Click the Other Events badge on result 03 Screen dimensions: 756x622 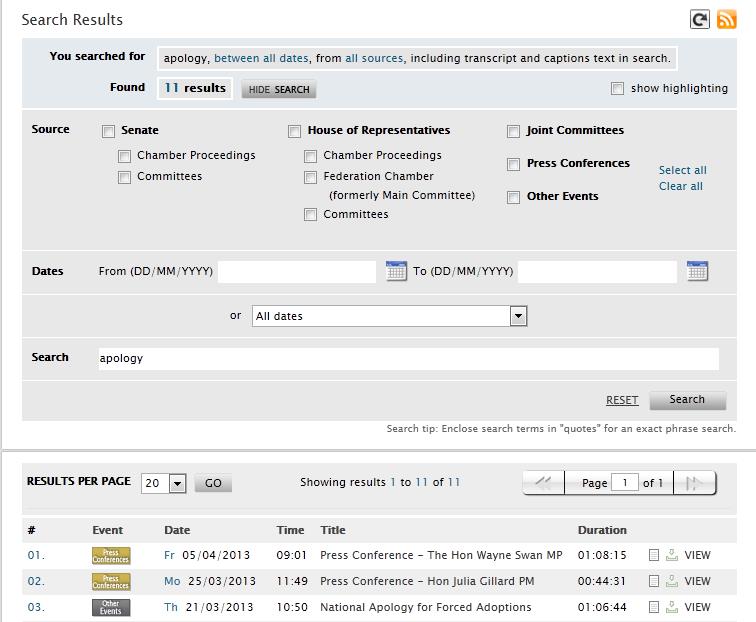point(111,607)
